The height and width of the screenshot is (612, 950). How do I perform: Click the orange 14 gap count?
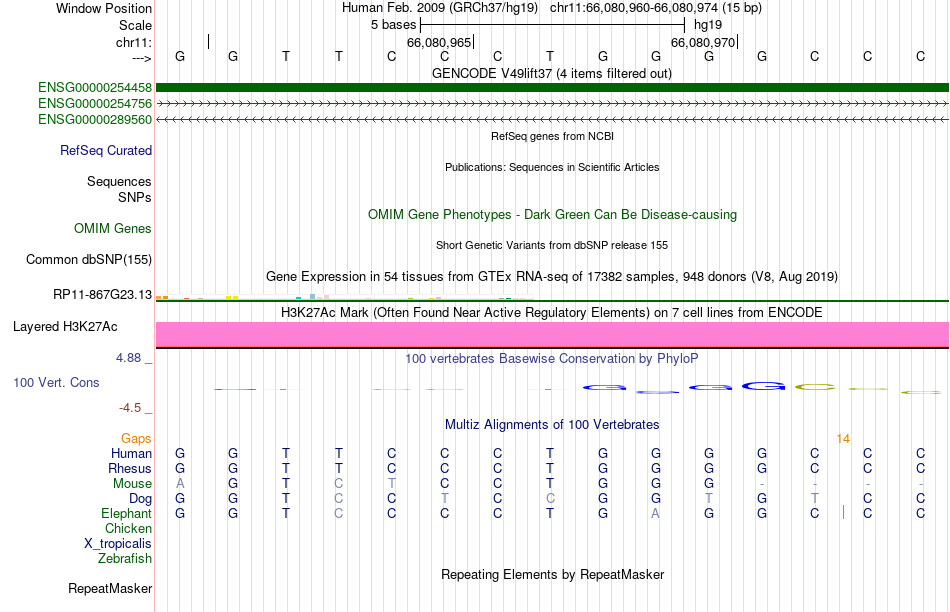tap(843, 439)
